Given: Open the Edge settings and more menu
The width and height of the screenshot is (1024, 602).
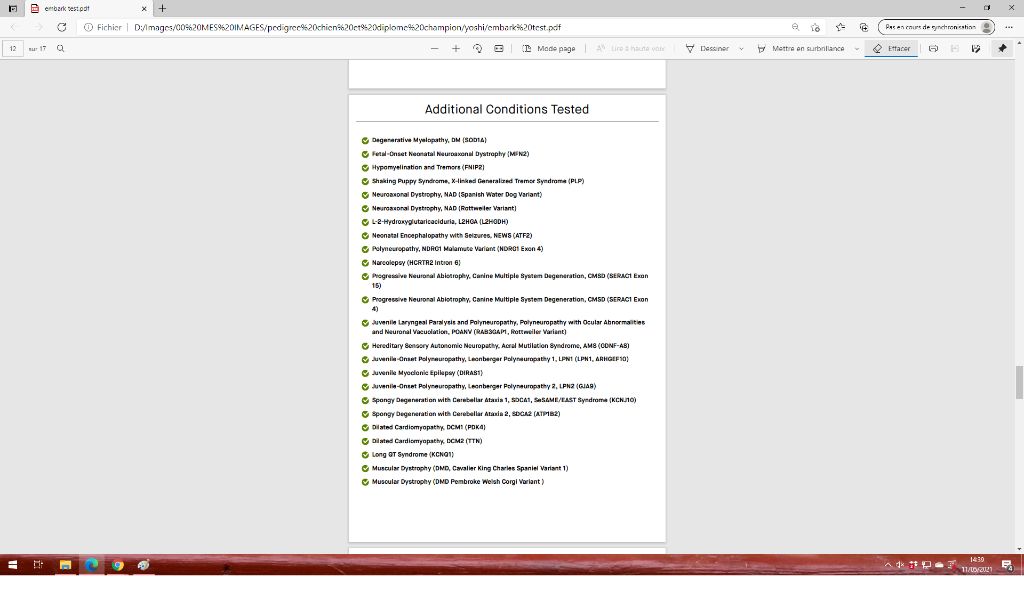Looking at the screenshot, I should coord(1009,27).
